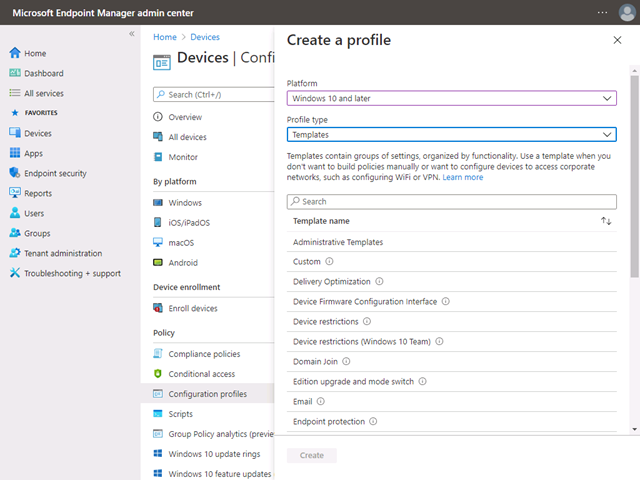Viewport: 640px width, 480px height.
Task: Toggle Template name sort order arrows
Action: tap(606, 221)
